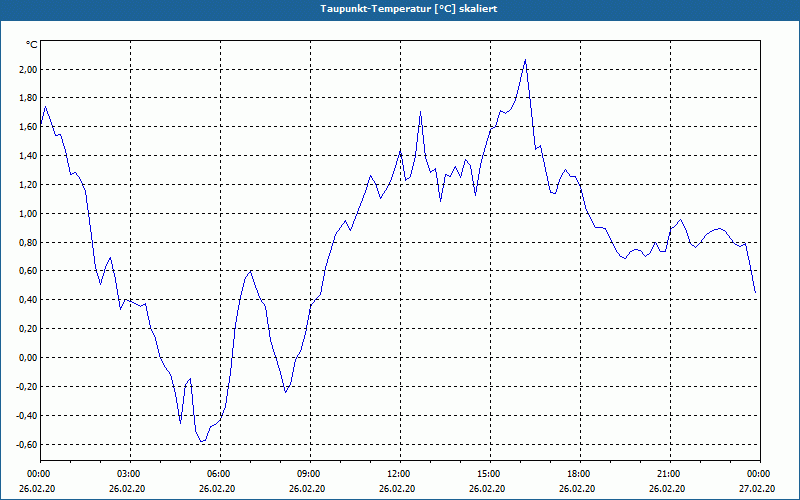Viewport: 800px width, 500px height.
Task: Click the 12:00 time label
Action: [400, 474]
